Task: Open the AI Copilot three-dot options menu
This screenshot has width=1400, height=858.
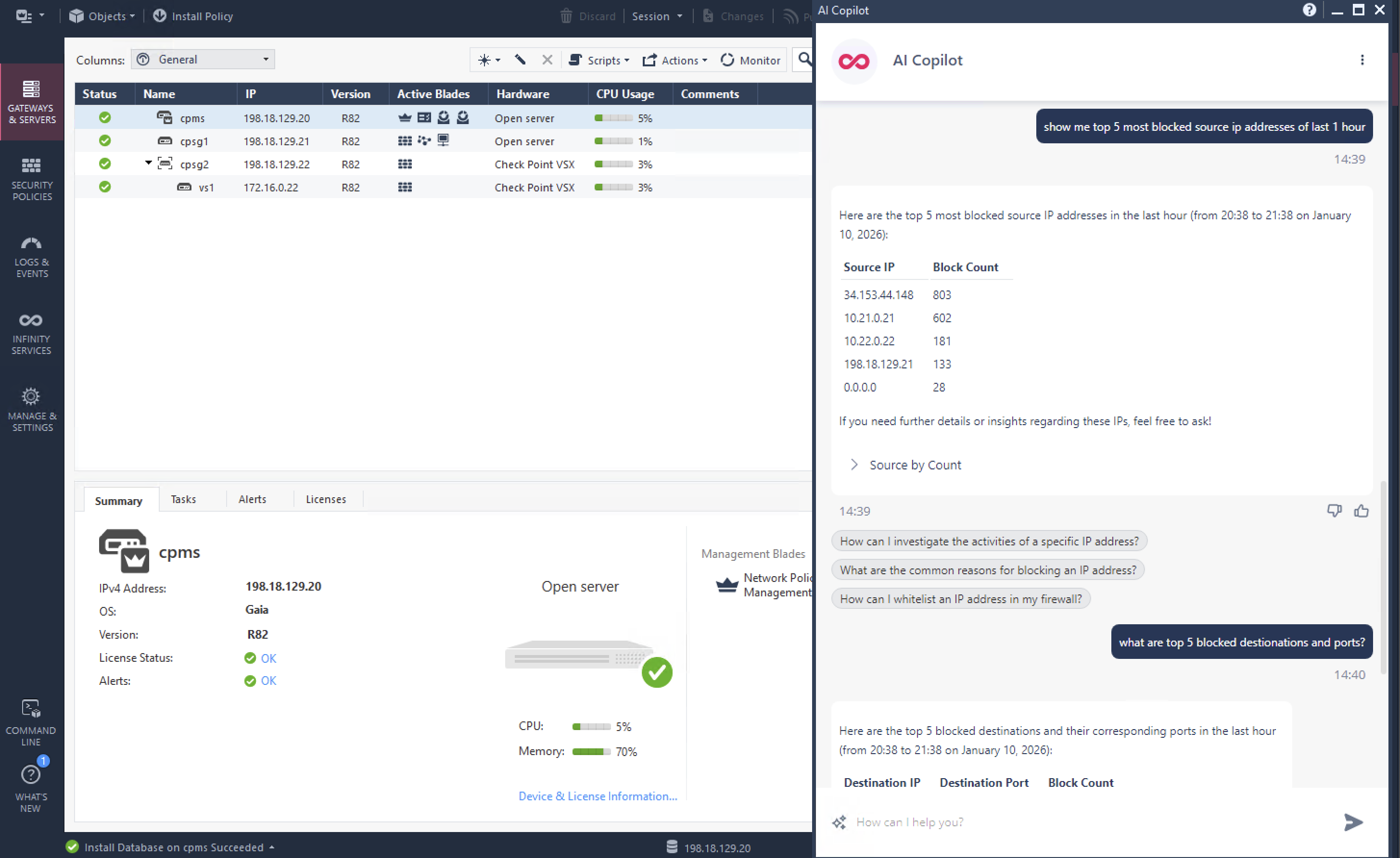Action: pyautogui.click(x=1362, y=60)
